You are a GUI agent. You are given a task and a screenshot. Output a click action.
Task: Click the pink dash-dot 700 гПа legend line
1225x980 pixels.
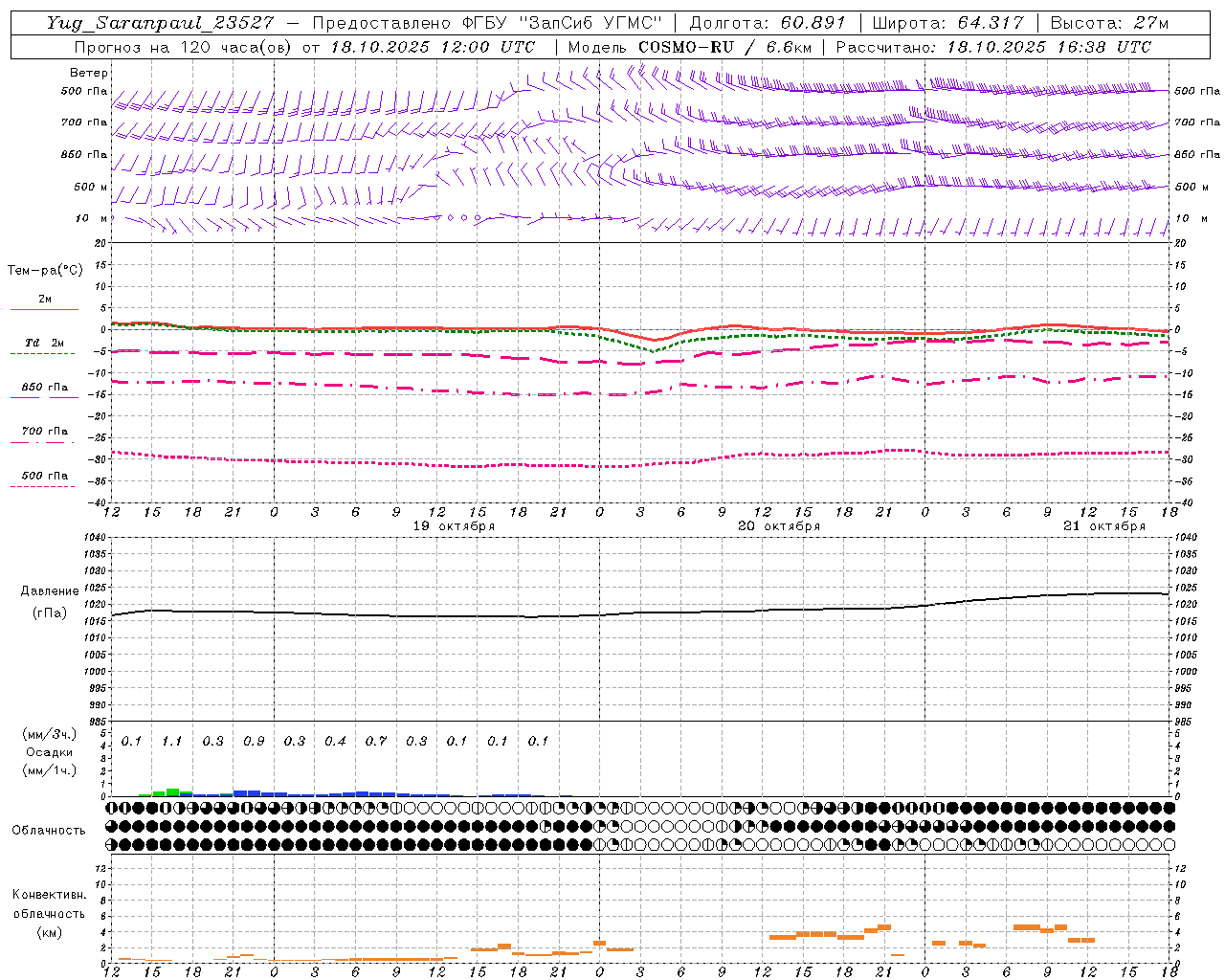pyautogui.click(x=44, y=442)
